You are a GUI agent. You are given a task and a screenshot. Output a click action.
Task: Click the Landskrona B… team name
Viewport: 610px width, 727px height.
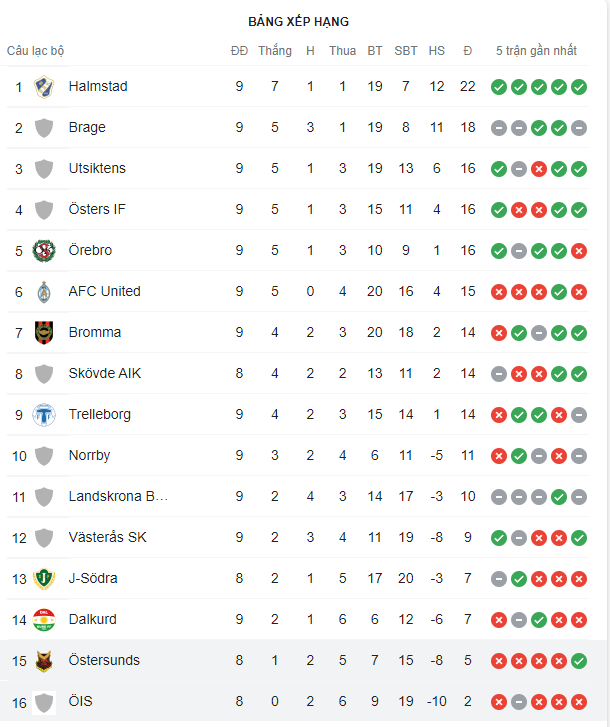coord(118,497)
